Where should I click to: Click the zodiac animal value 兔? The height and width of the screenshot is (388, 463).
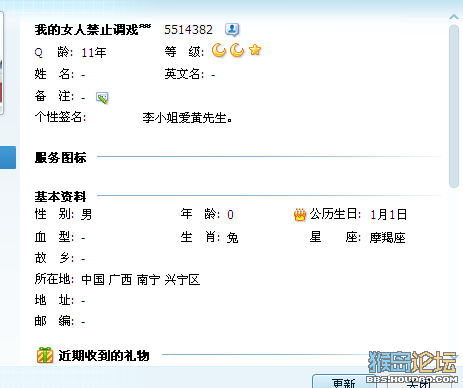click(x=232, y=238)
